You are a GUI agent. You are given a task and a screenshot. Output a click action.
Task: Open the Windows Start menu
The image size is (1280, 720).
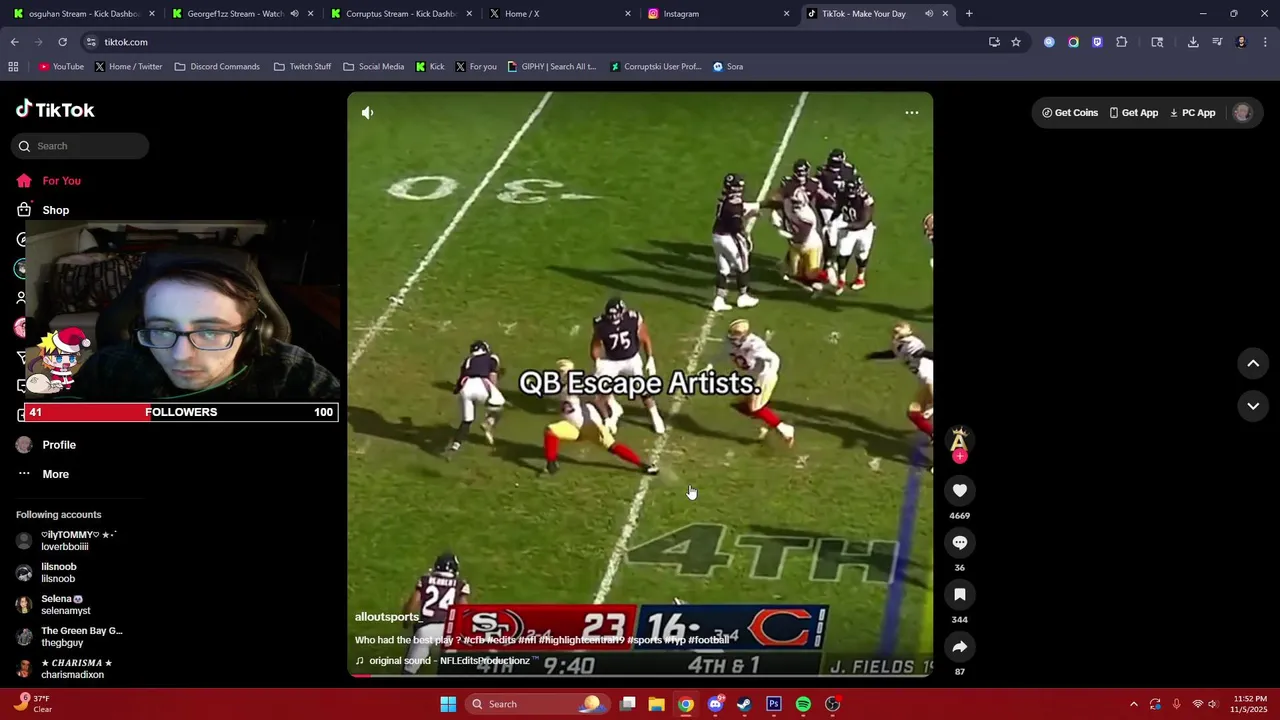tap(448, 704)
